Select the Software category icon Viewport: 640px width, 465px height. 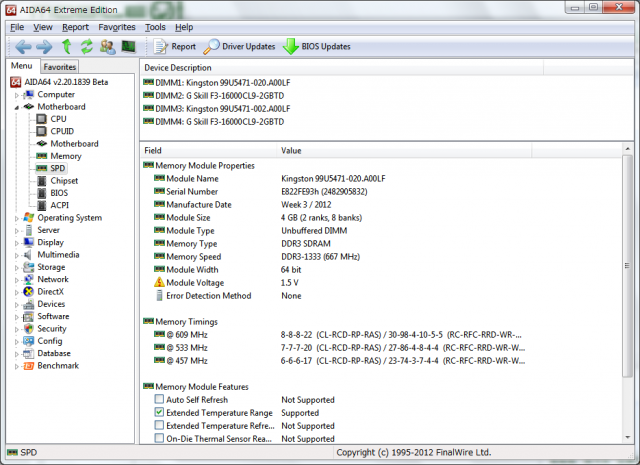(29, 316)
